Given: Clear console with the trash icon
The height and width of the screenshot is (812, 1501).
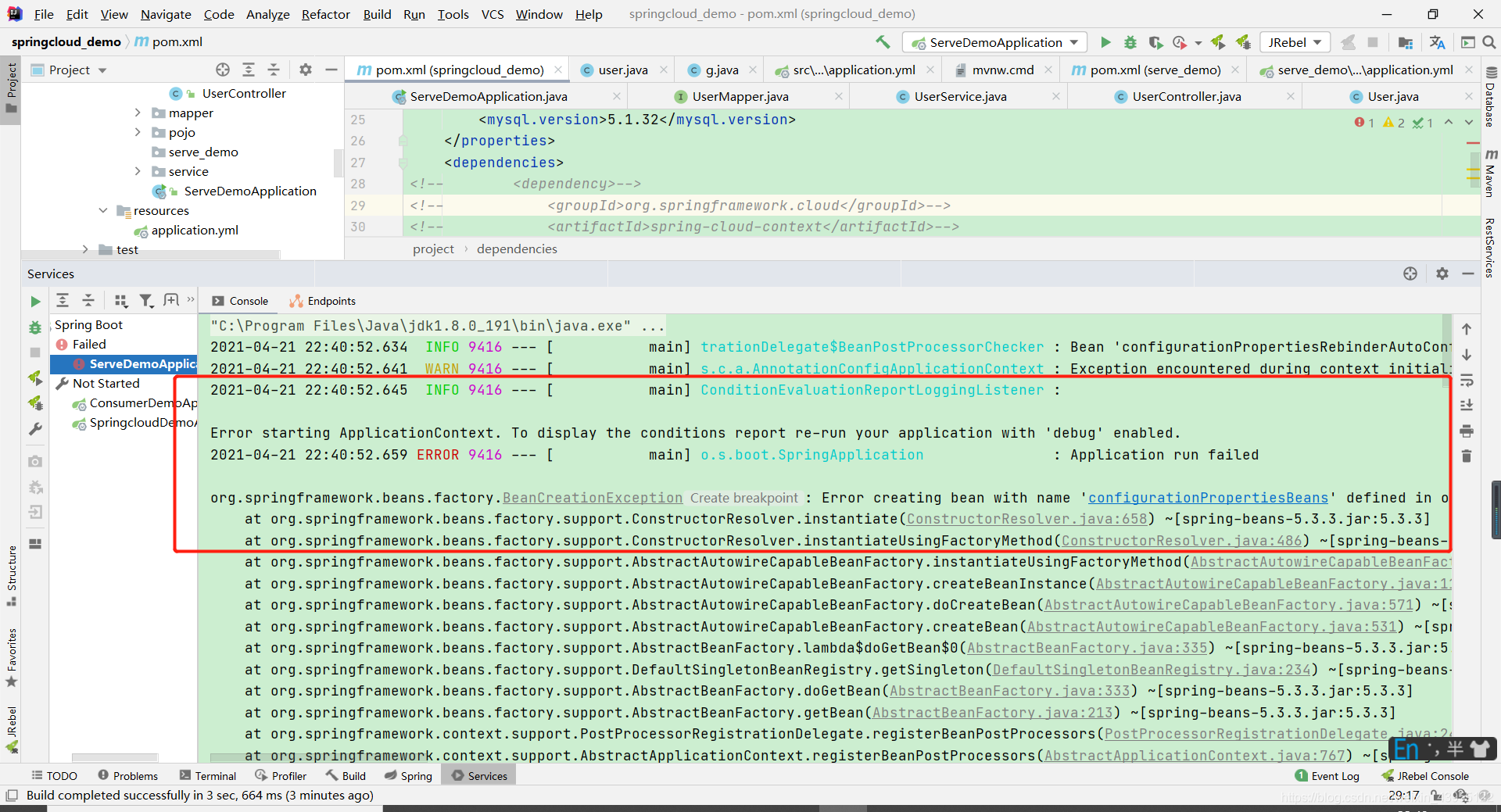Looking at the screenshot, I should [x=1467, y=456].
